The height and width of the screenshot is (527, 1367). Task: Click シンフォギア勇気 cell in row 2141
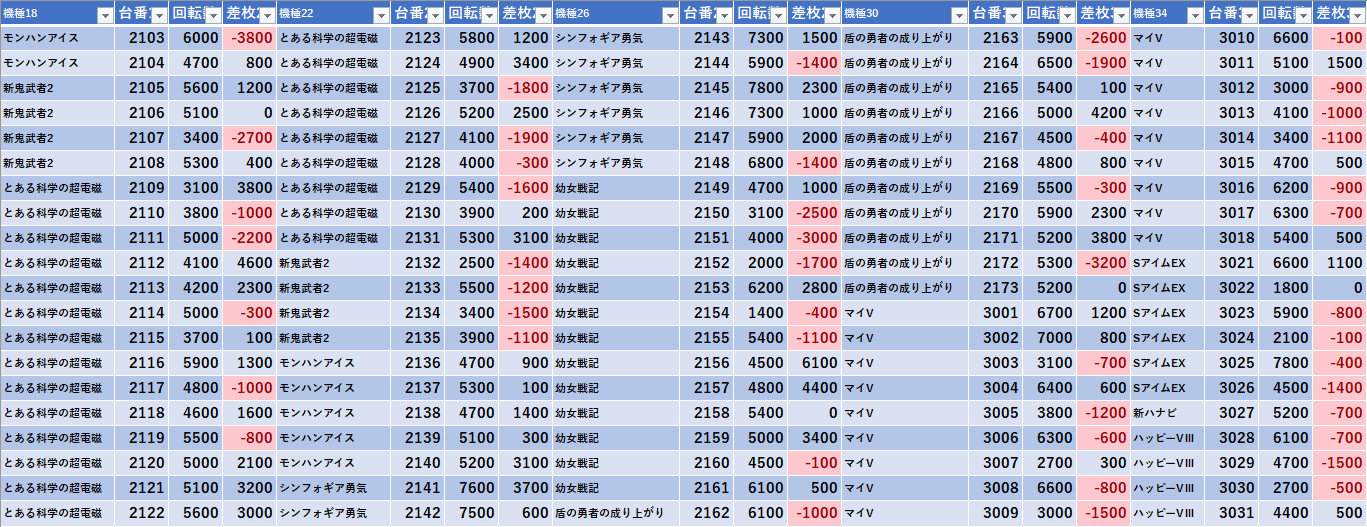[x=333, y=488]
